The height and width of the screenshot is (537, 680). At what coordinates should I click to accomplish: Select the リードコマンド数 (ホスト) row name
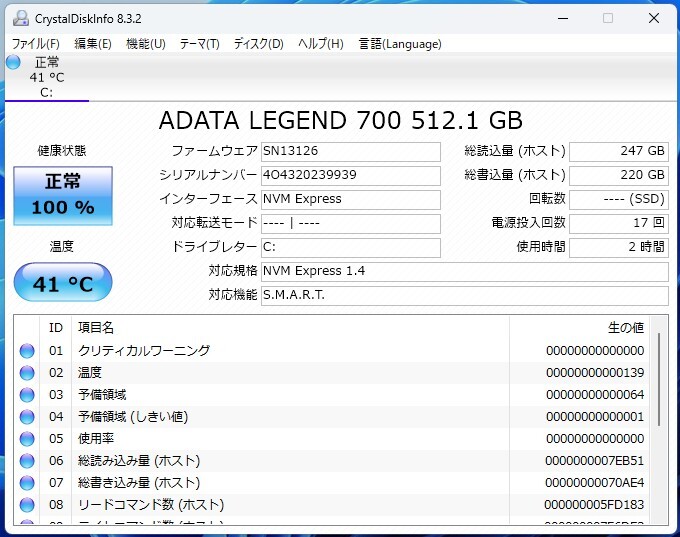point(151,505)
